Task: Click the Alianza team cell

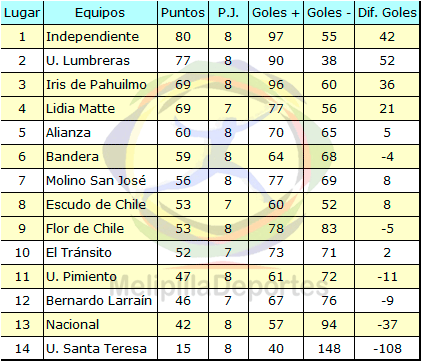Action: coord(100,133)
